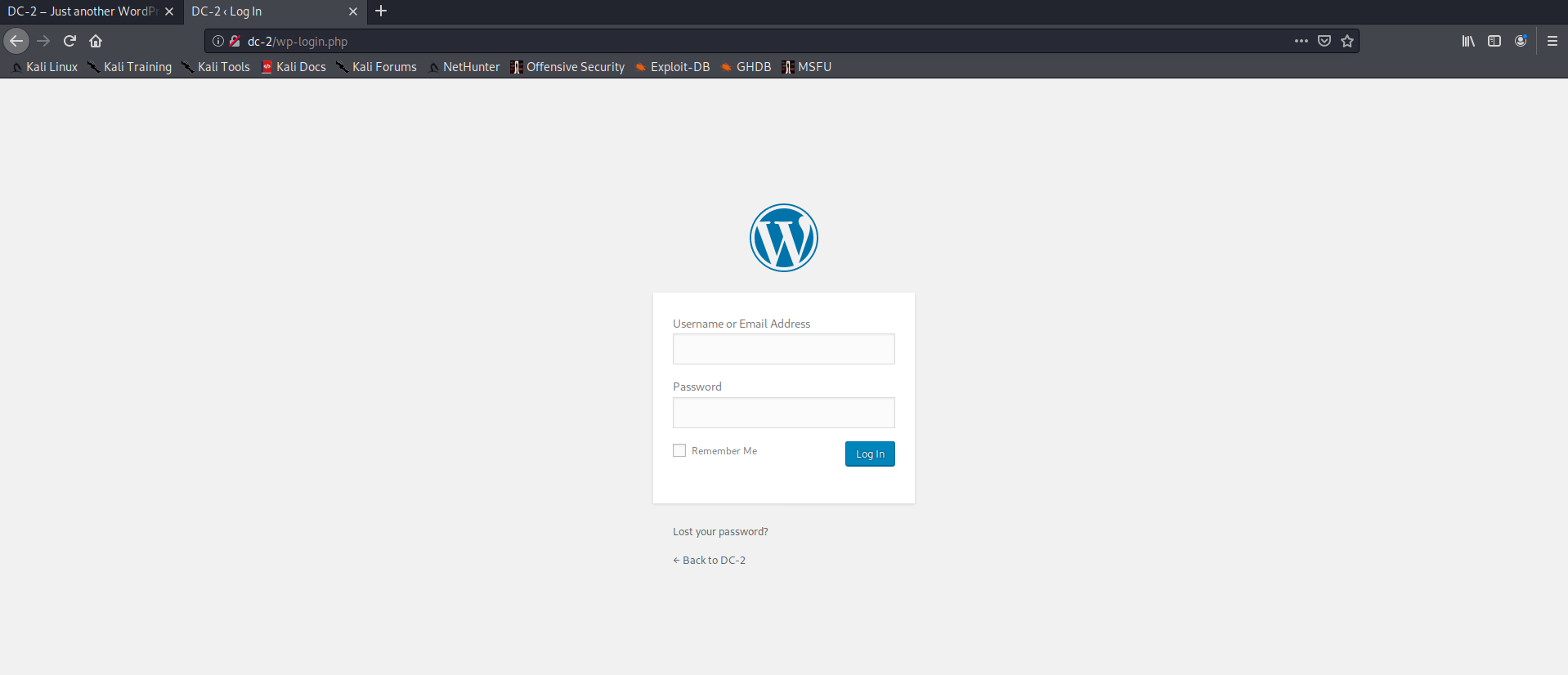Open the MSFU bookmark
This screenshot has height=675, width=1568.
click(x=807, y=67)
